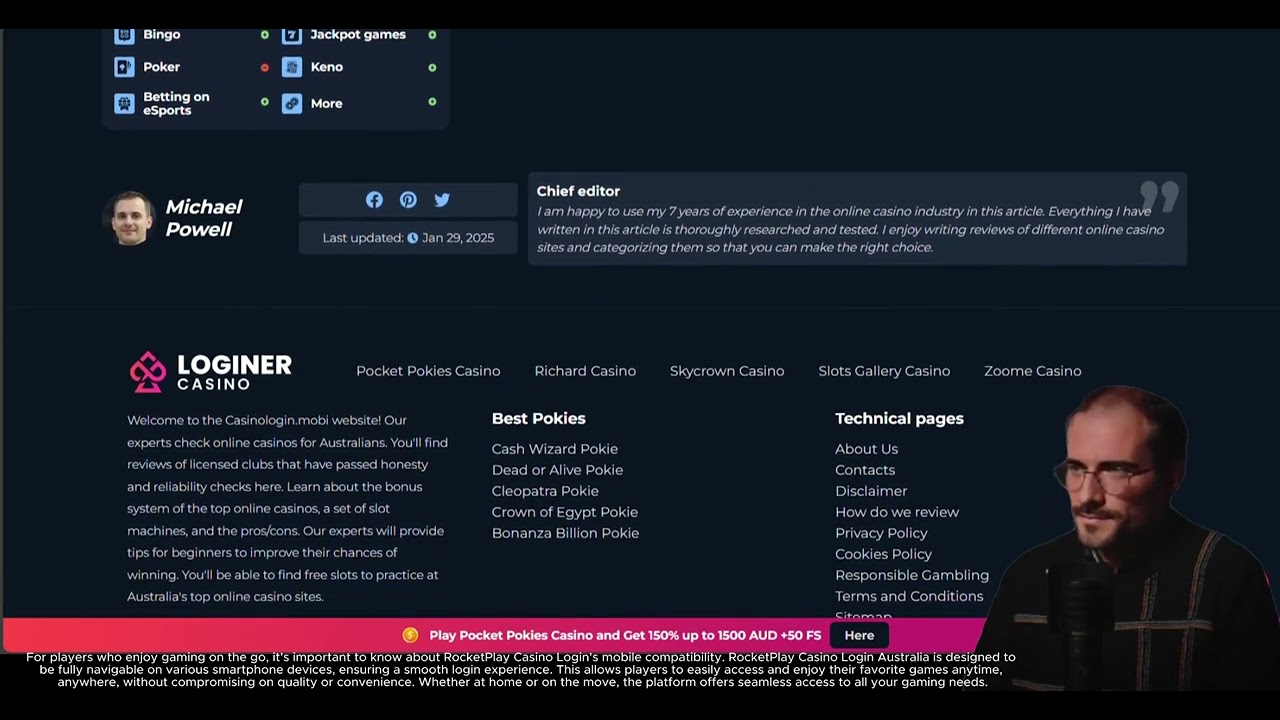Open the Disclaimer page
Screen dimensions: 1280x720
point(871,491)
